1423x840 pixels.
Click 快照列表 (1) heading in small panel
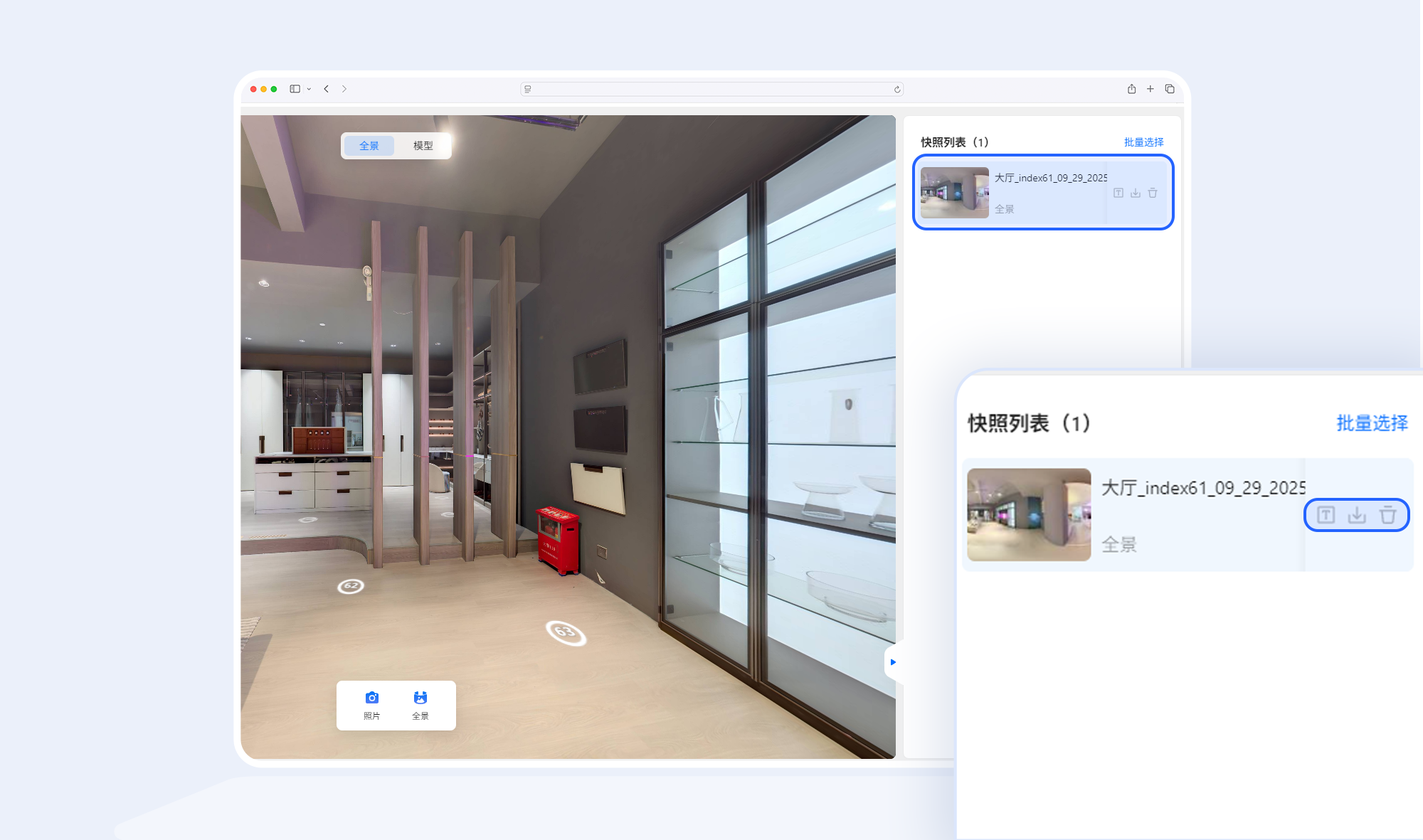(955, 142)
